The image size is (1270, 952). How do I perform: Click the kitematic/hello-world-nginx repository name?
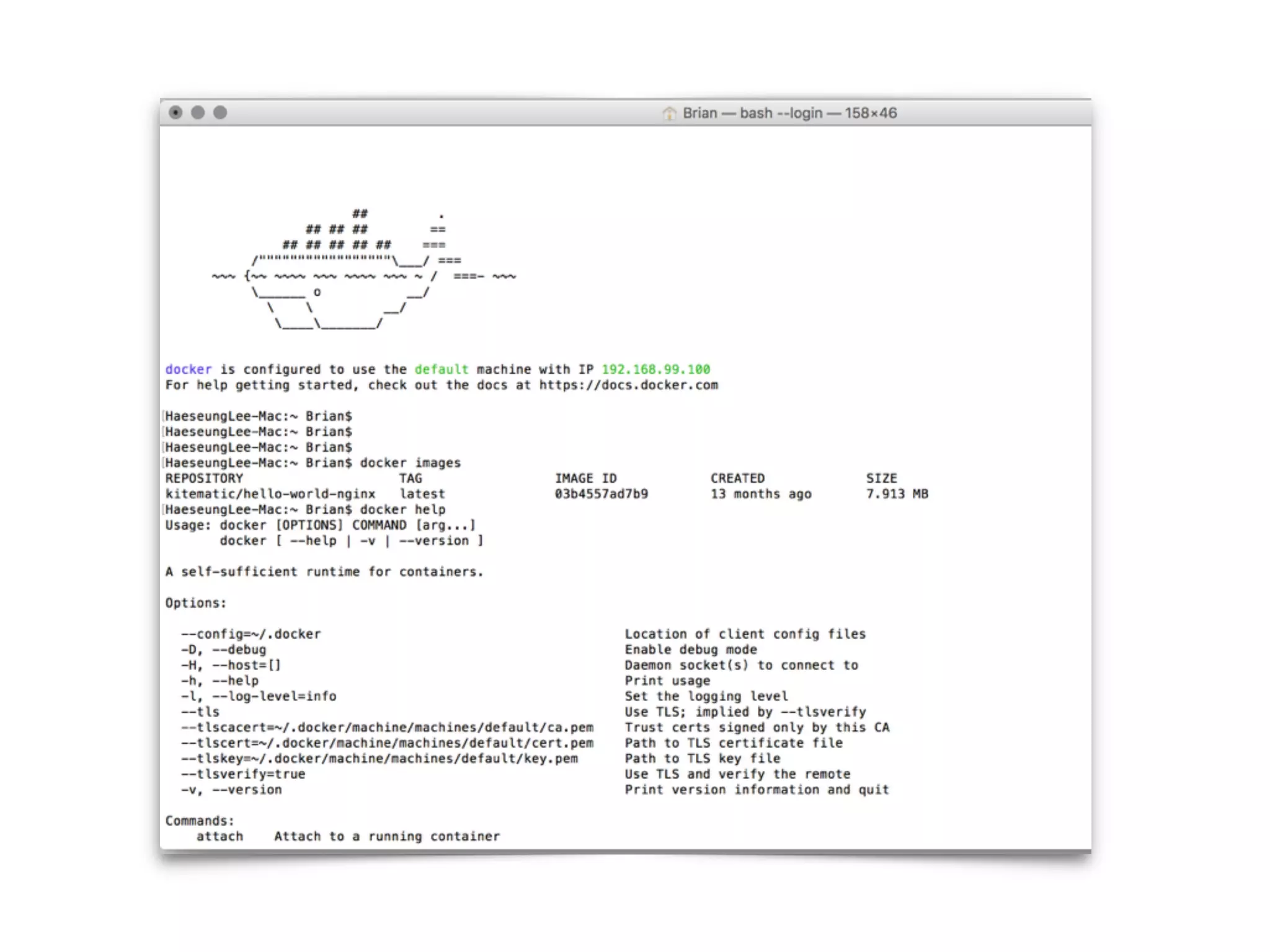270,494
